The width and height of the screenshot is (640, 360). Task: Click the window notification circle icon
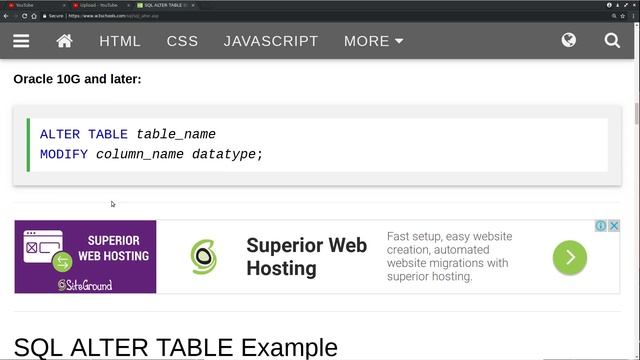pyautogui.click(x=609, y=5)
